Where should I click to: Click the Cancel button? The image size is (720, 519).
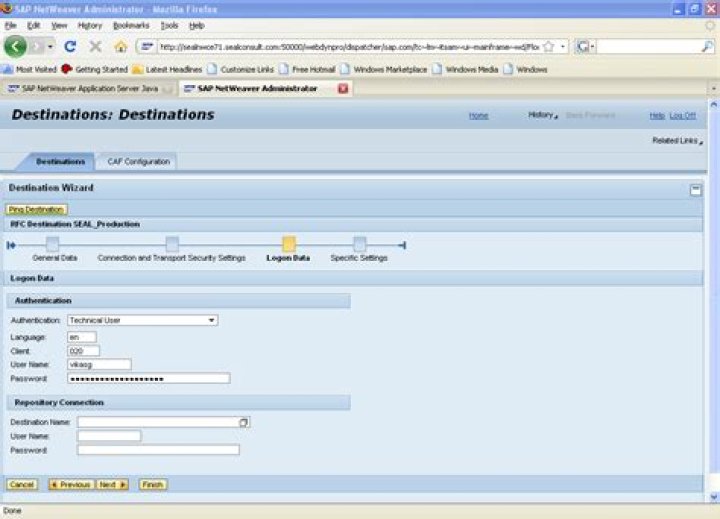pyautogui.click(x=22, y=485)
